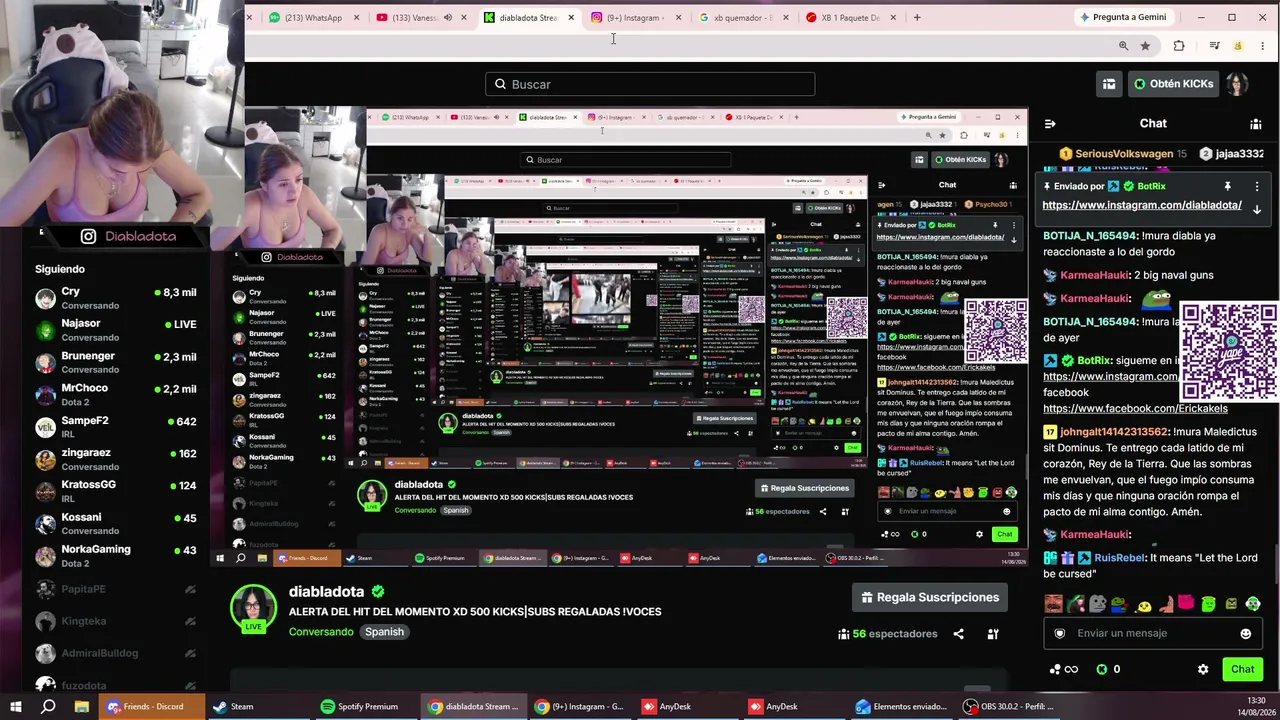Screen dimensions: 1280x720
Task: Switch to the XB 1 Paquete De tab
Action: [x=849, y=17]
